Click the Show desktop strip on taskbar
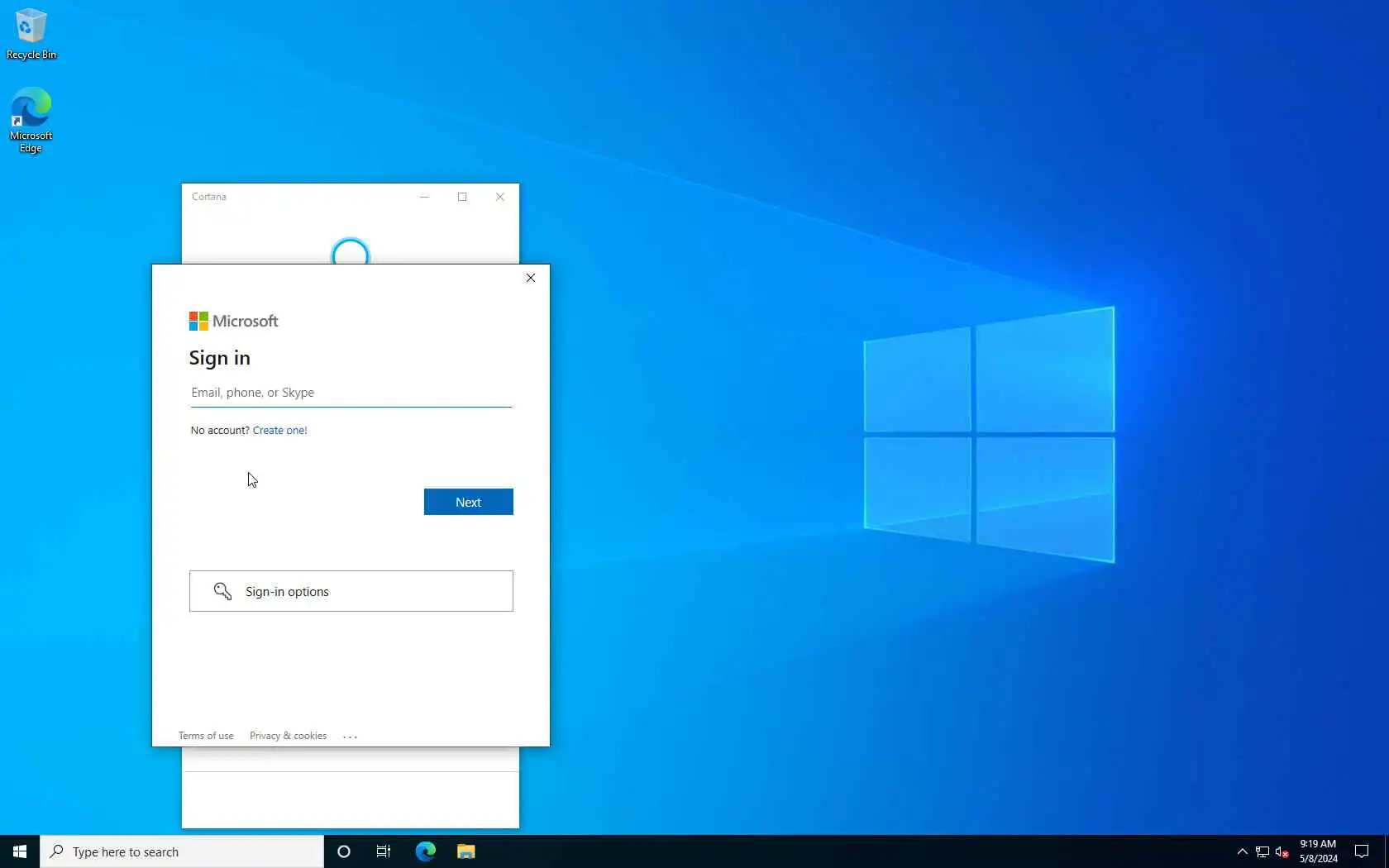 [1387, 851]
